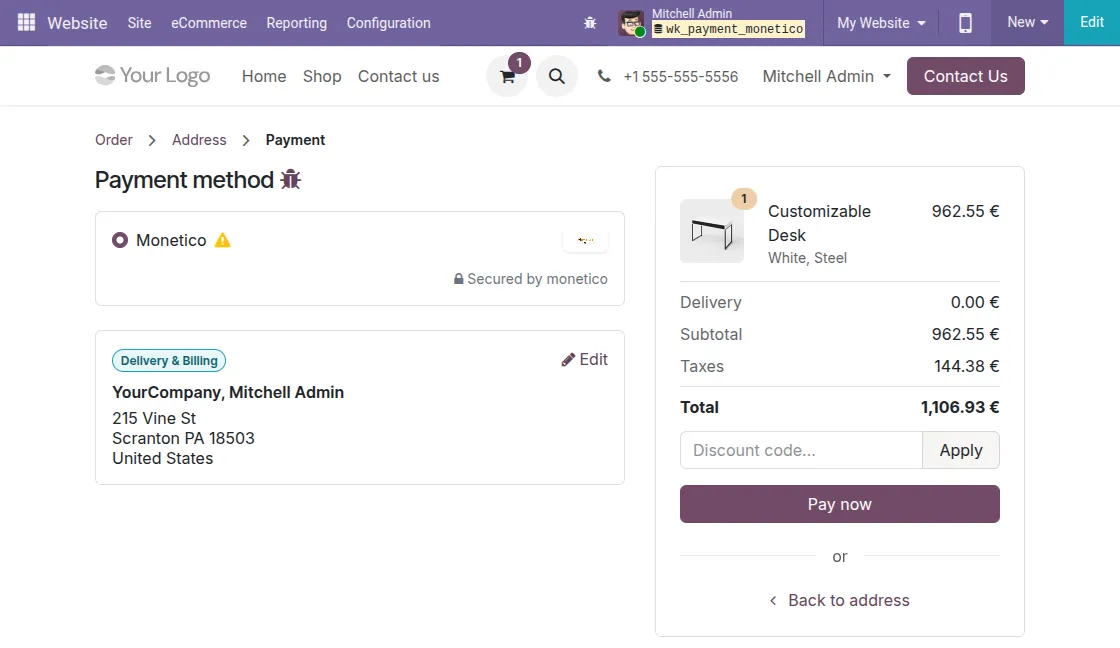Screen dimensions: 1120x648
Task: Click the search magnifier icon
Action: pos(556,76)
